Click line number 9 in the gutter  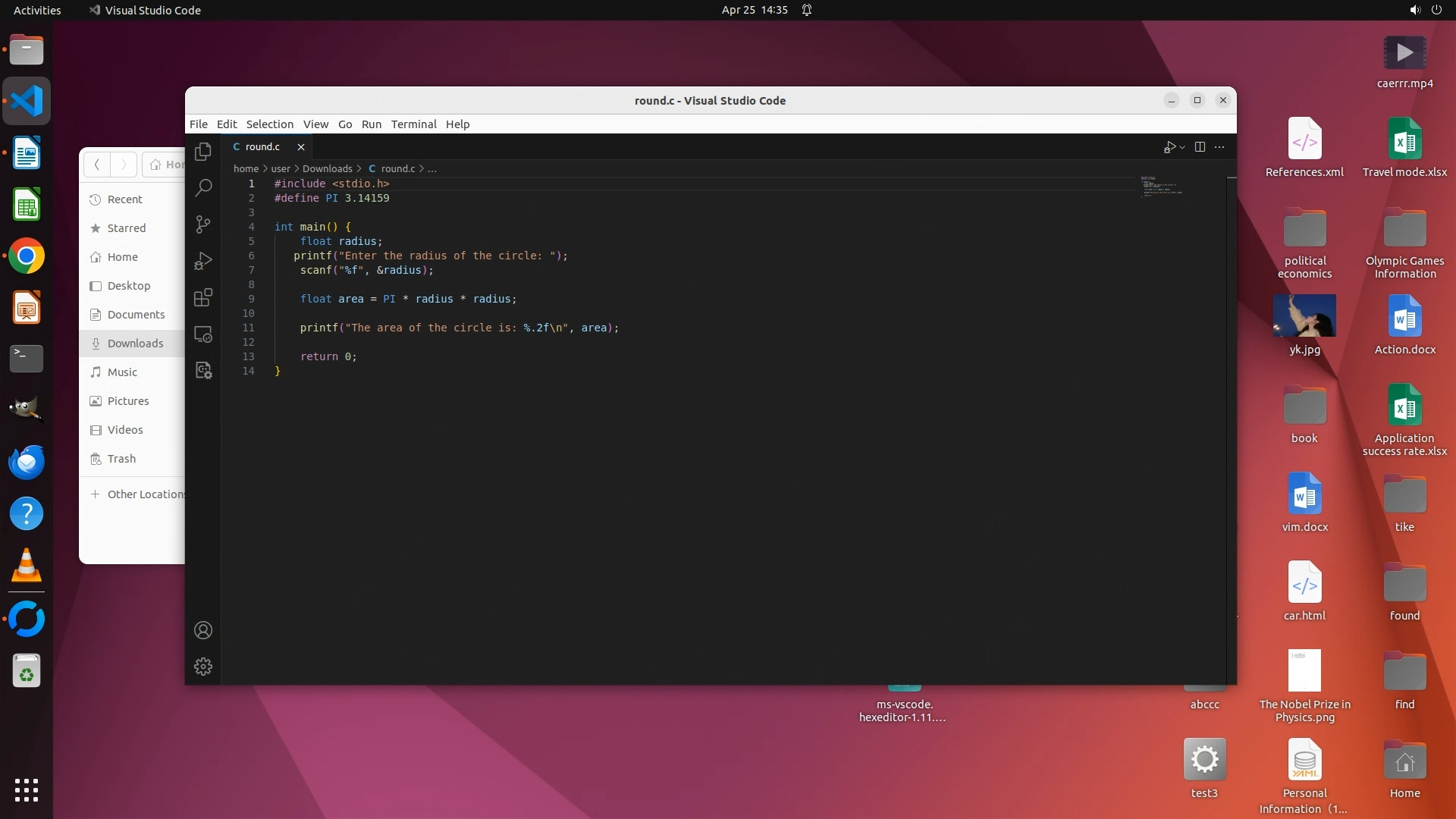(251, 299)
